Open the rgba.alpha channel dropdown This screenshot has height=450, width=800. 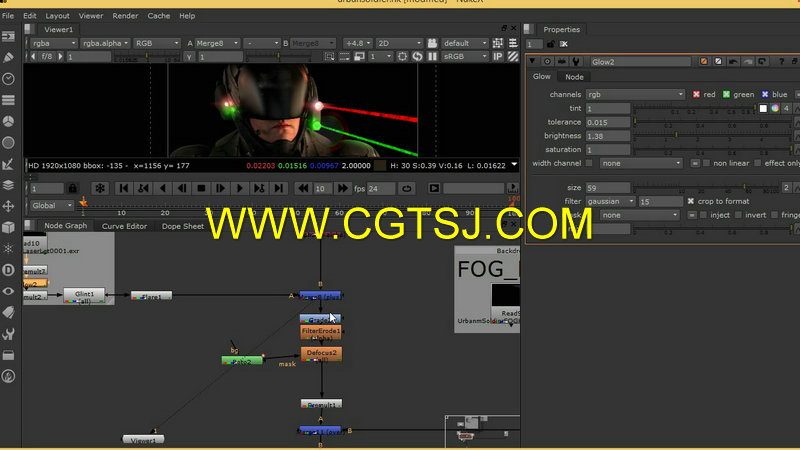(x=105, y=43)
